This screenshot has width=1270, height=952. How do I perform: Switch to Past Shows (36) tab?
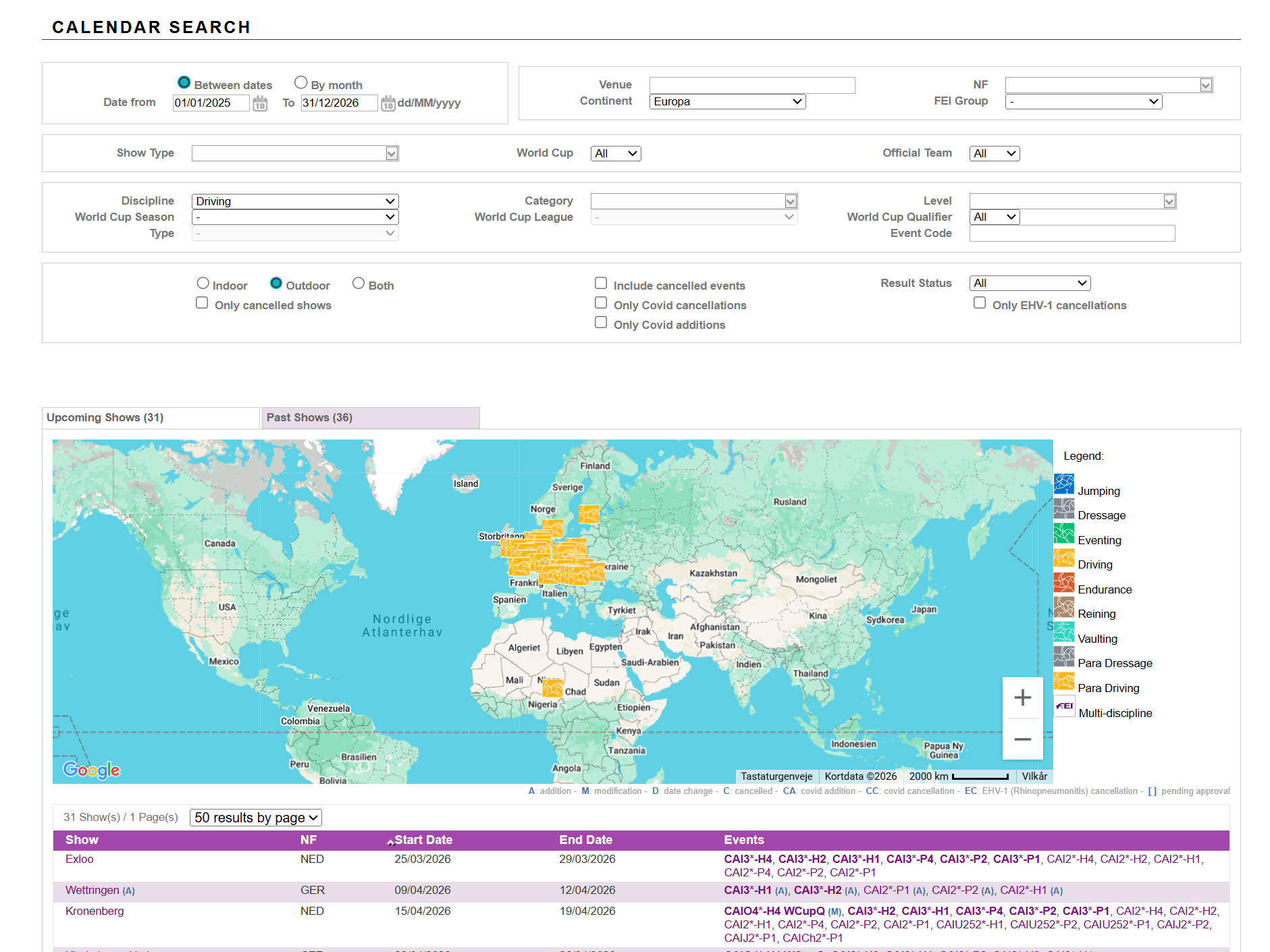370,418
